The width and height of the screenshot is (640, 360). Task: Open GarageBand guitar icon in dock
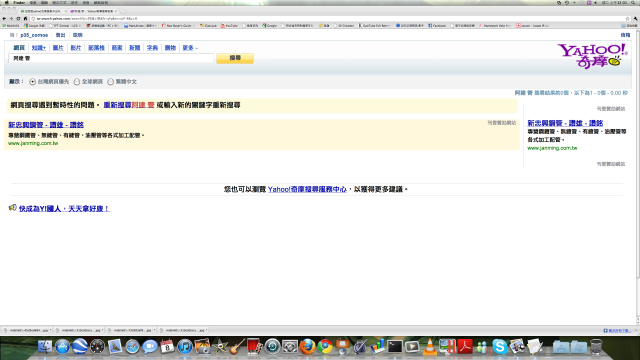click(237, 347)
